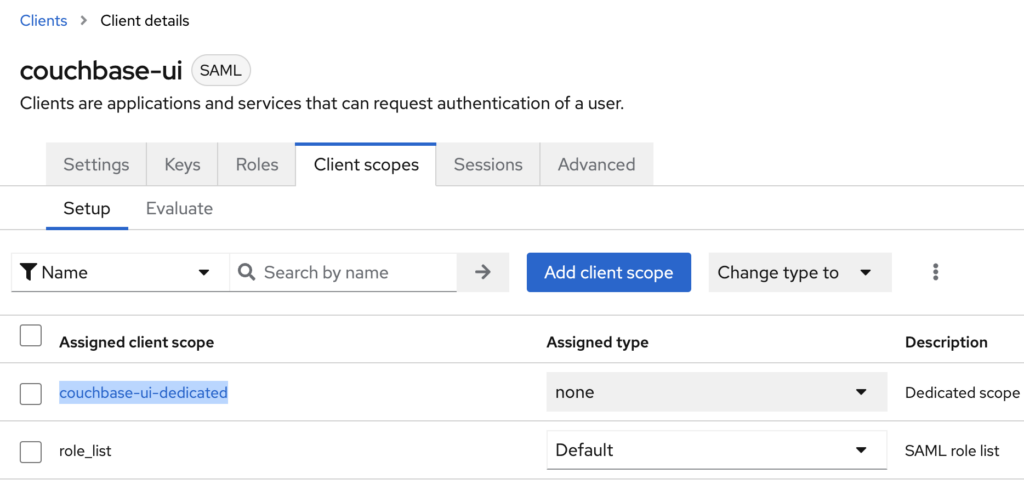Check the couchbase-ui-dedicated row checkbox

point(31,394)
